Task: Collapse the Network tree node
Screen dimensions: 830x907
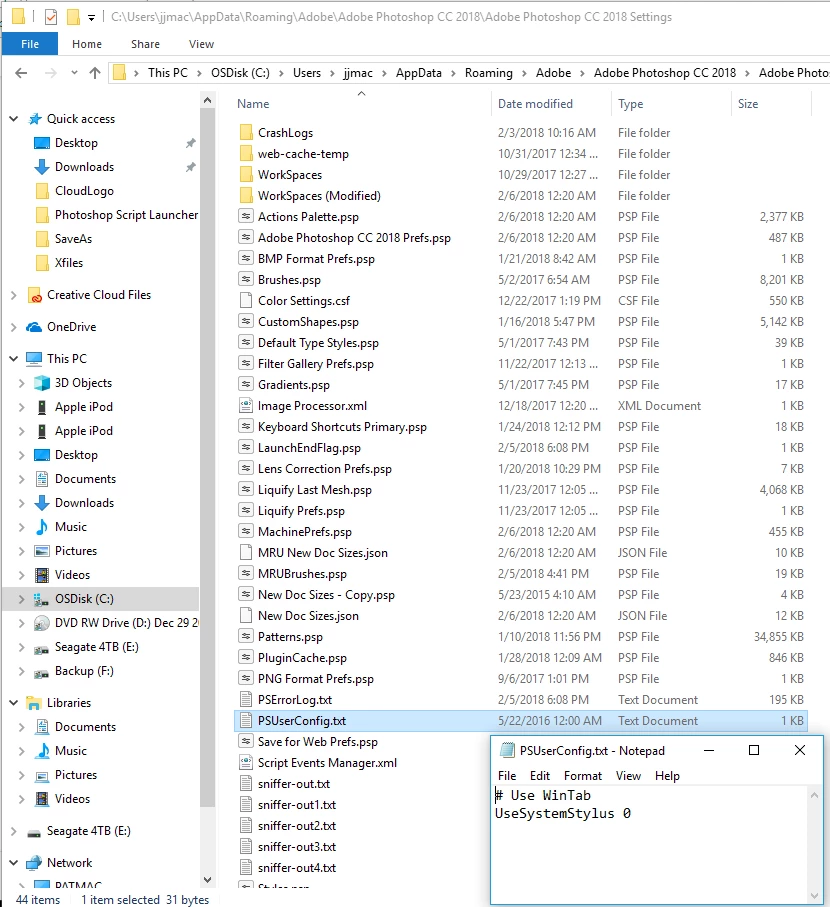Action: 14,862
